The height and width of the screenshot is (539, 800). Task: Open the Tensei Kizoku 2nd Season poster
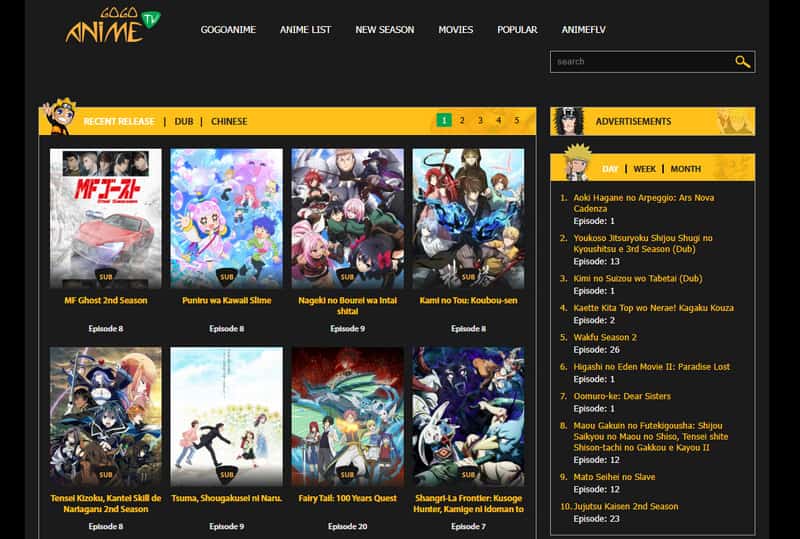[106, 416]
